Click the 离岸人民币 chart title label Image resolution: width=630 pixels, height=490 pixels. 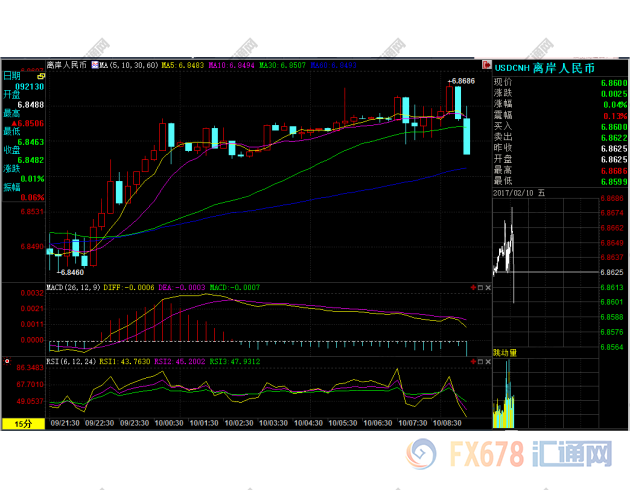pyautogui.click(x=67, y=65)
